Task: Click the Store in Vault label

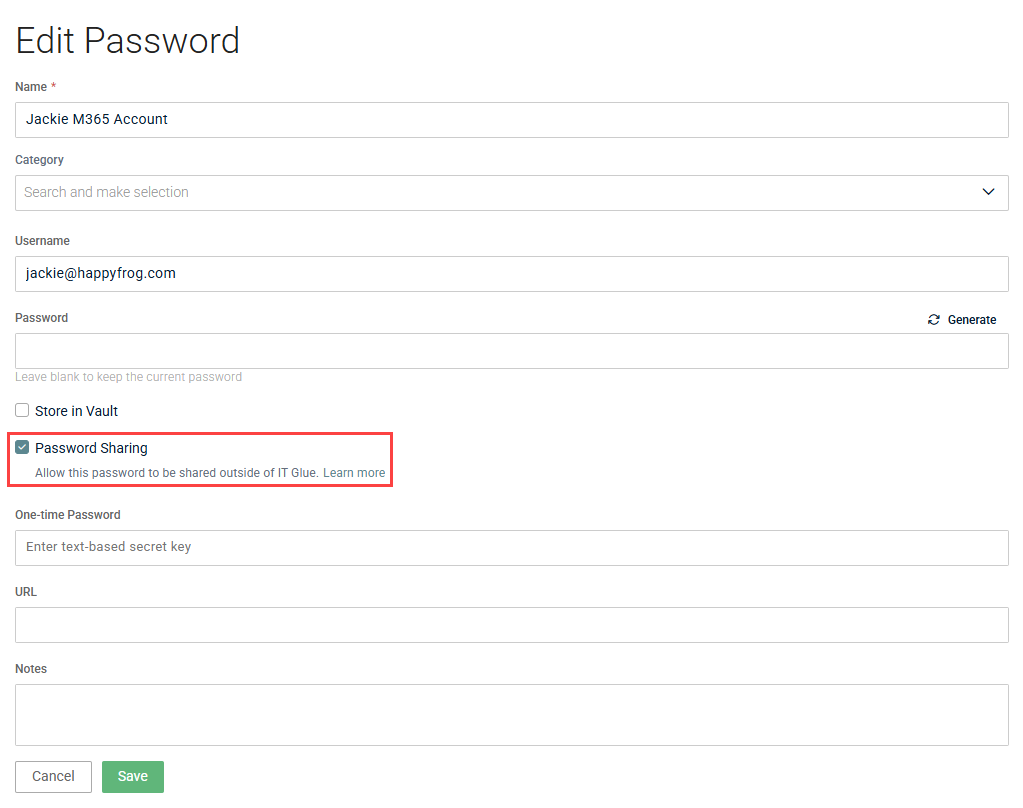Action: click(x=76, y=411)
